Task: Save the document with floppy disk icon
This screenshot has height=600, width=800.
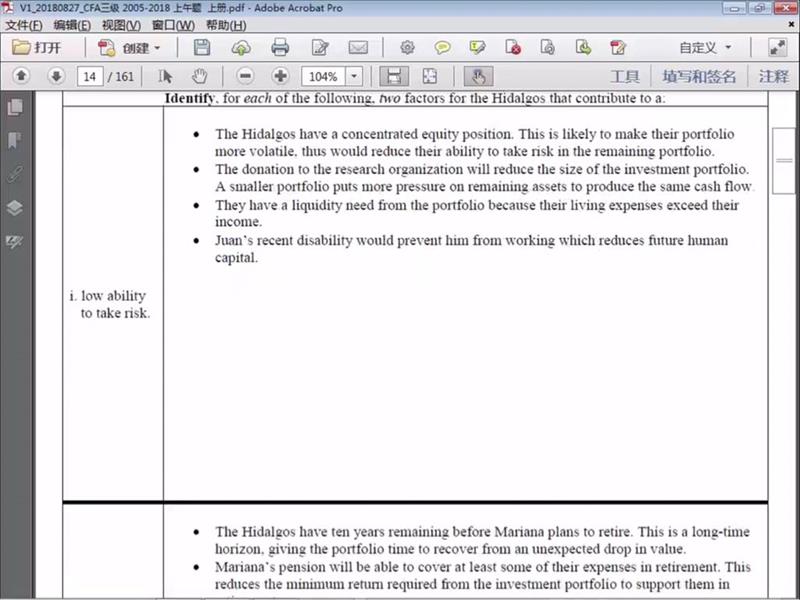Action: tap(202, 47)
